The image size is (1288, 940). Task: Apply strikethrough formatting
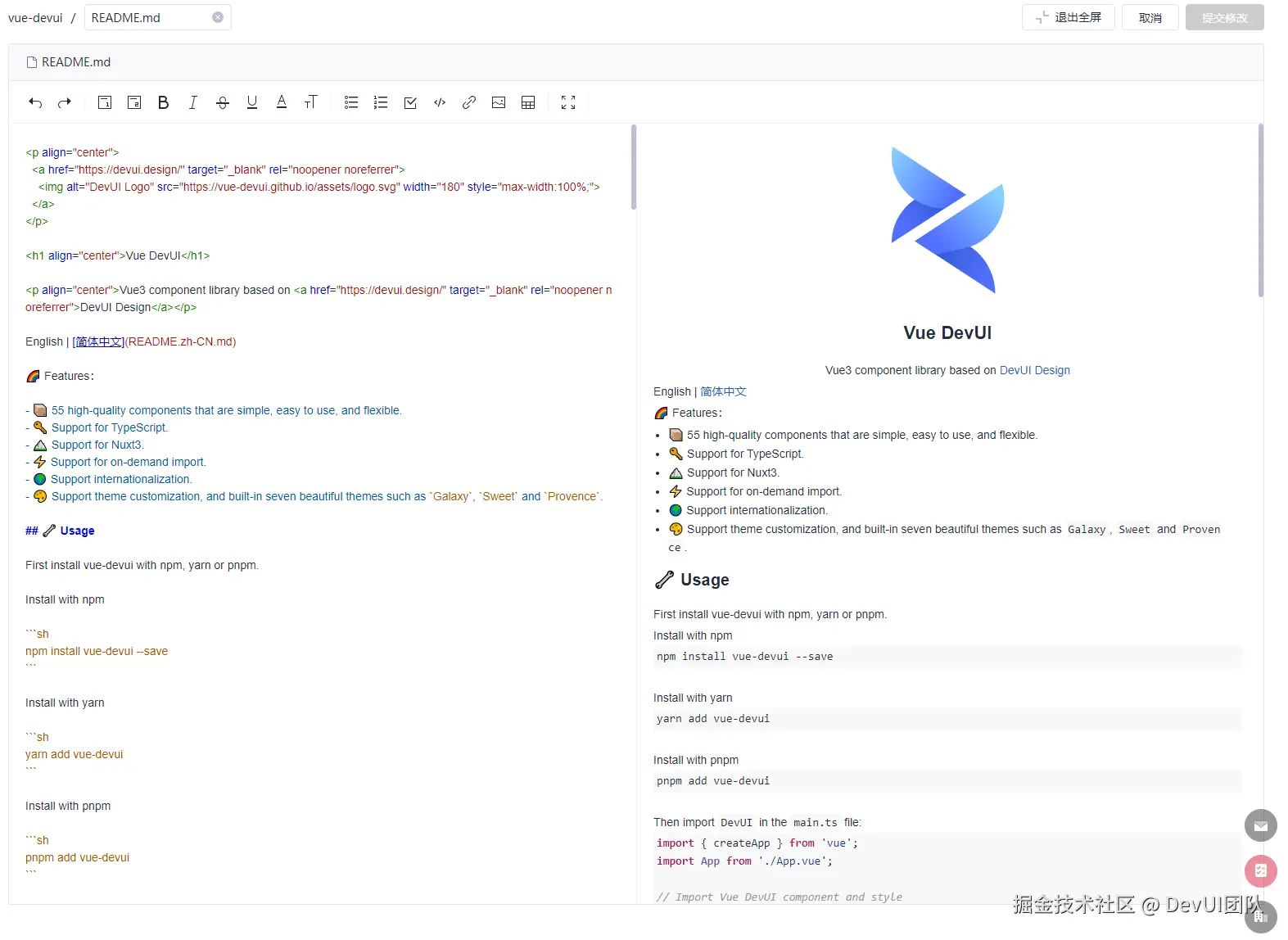[223, 102]
